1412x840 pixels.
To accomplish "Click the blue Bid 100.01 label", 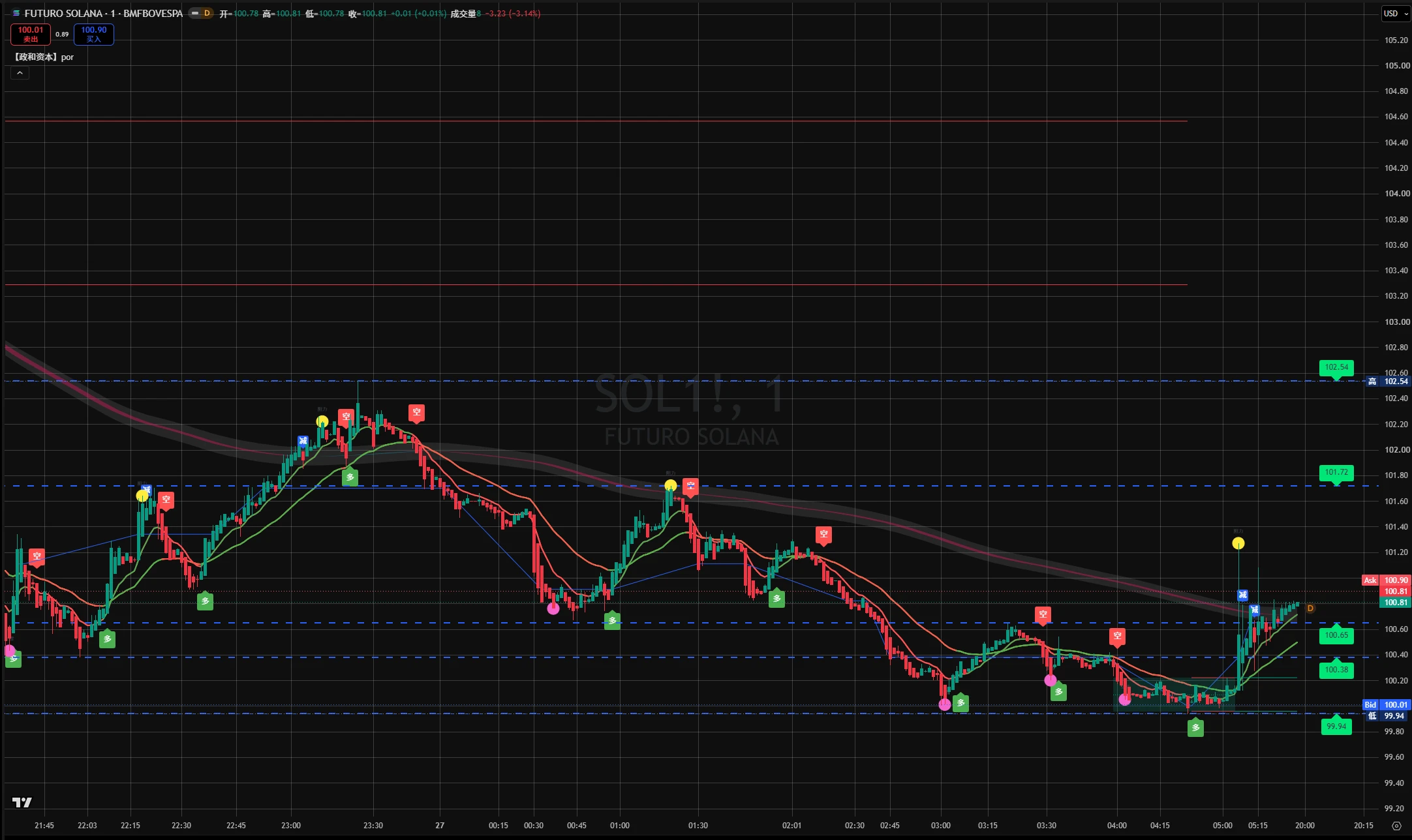I will pyautogui.click(x=1386, y=705).
